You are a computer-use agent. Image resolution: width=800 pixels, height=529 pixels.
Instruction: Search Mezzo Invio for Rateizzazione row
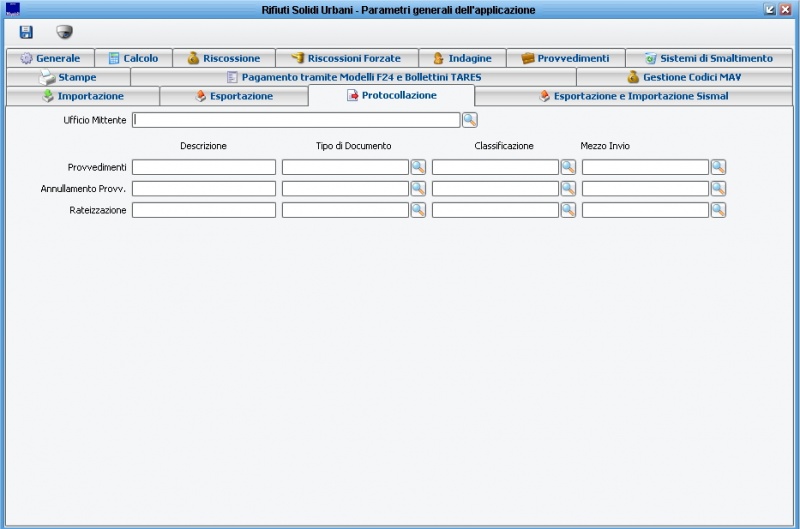coord(718,210)
